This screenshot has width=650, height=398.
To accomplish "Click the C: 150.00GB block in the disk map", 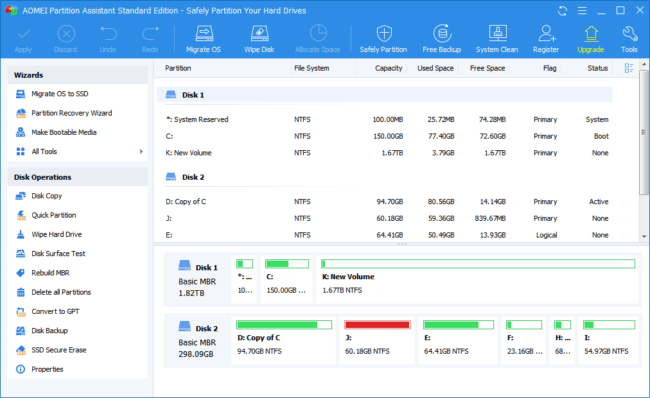I will coord(286,280).
